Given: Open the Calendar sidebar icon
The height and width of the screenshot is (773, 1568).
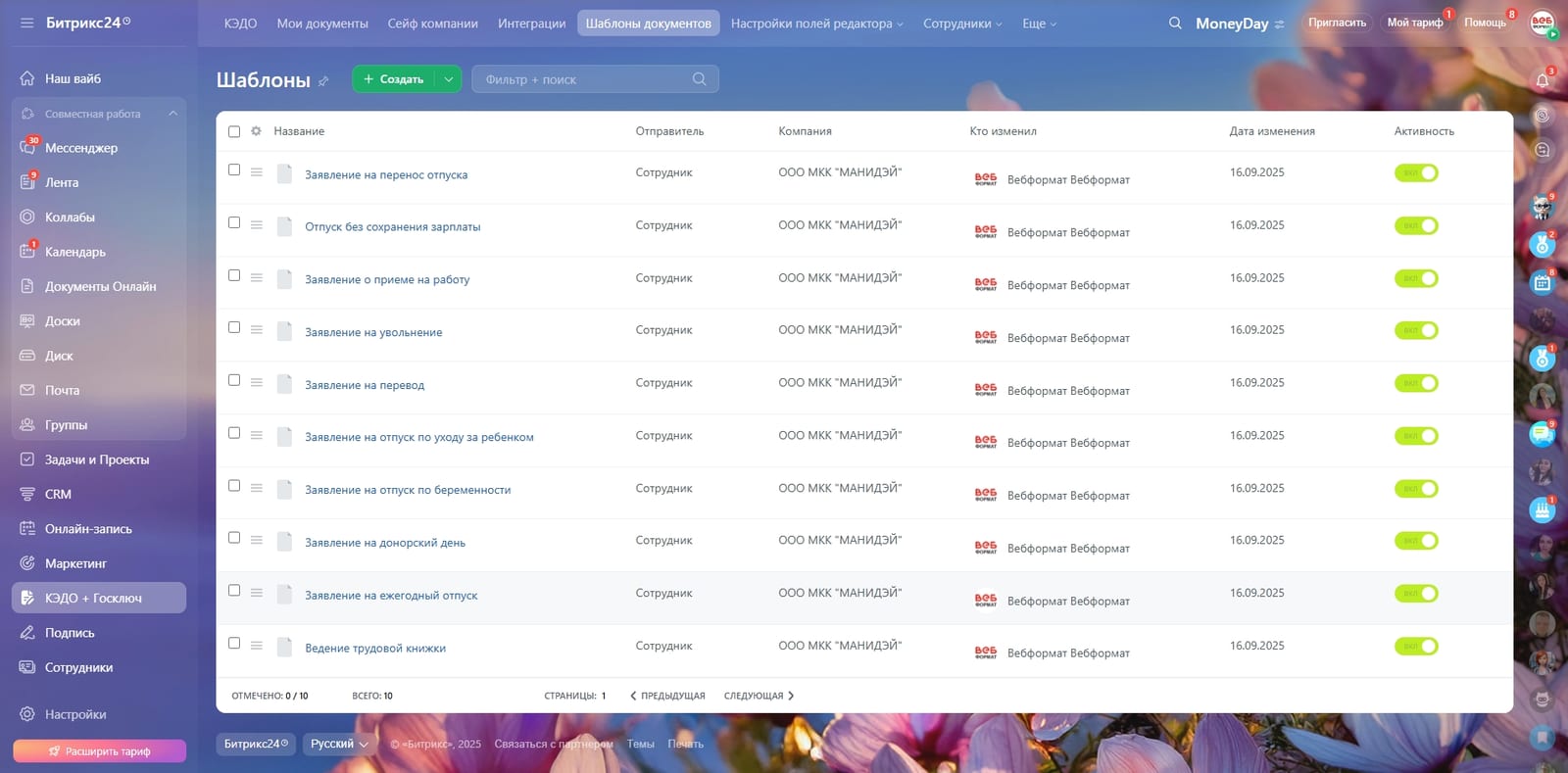Looking at the screenshot, I should tap(27, 252).
